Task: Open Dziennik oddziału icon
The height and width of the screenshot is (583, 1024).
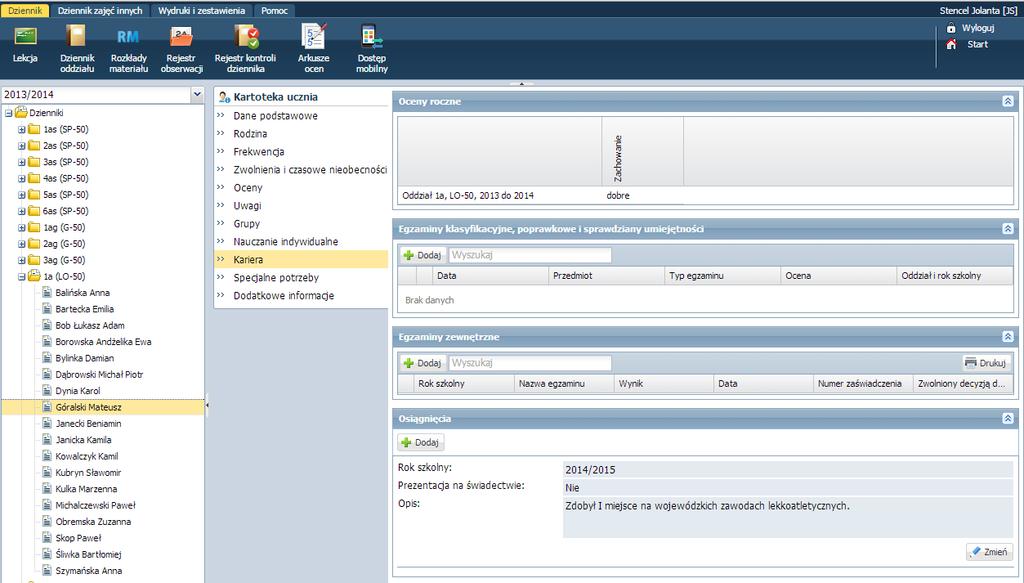Action: coord(76,37)
